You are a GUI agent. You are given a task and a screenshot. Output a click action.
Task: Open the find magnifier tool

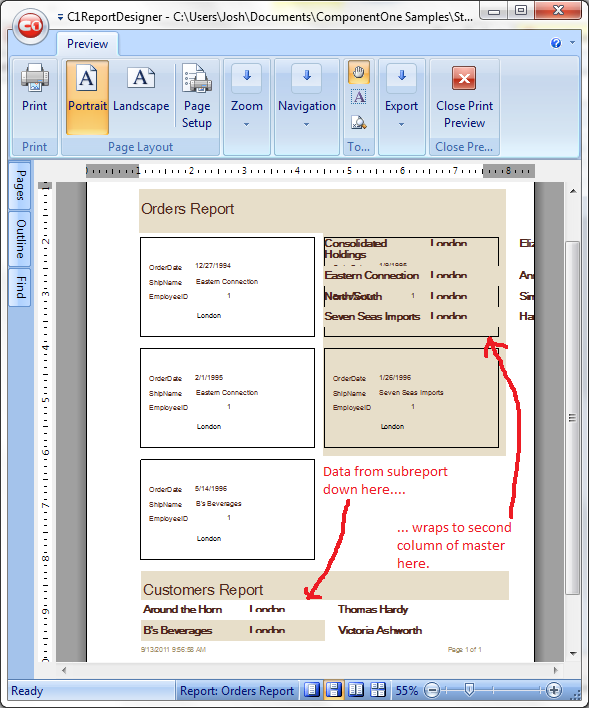(359, 122)
